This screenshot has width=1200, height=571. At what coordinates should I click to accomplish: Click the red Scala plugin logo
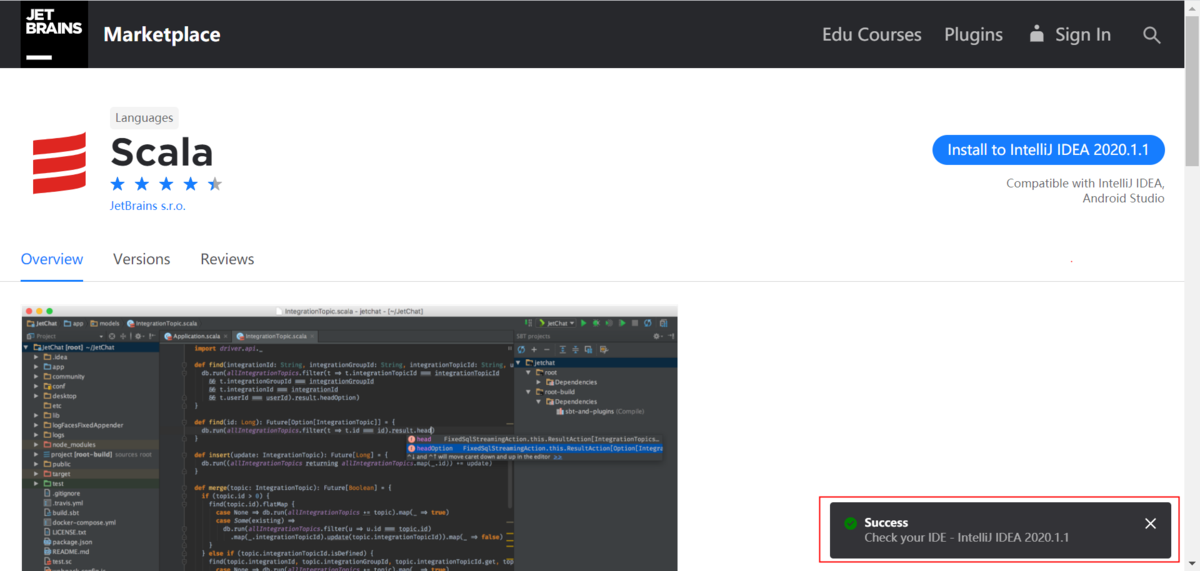pyautogui.click(x=60, y=163)
